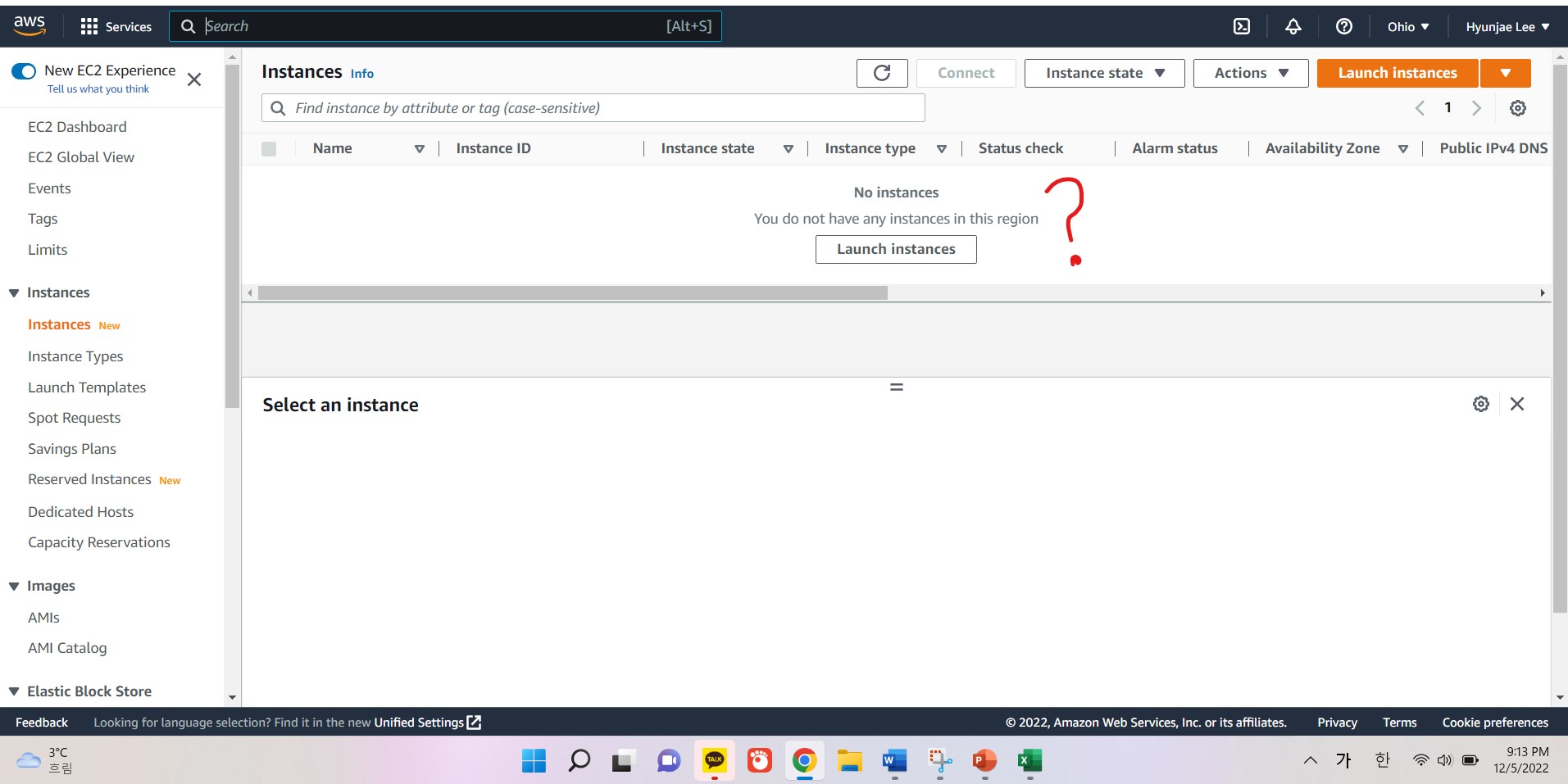The image size is (1568, 784).
Task: Click Launch instances in the empty table
Action: (x=896, y=249)
